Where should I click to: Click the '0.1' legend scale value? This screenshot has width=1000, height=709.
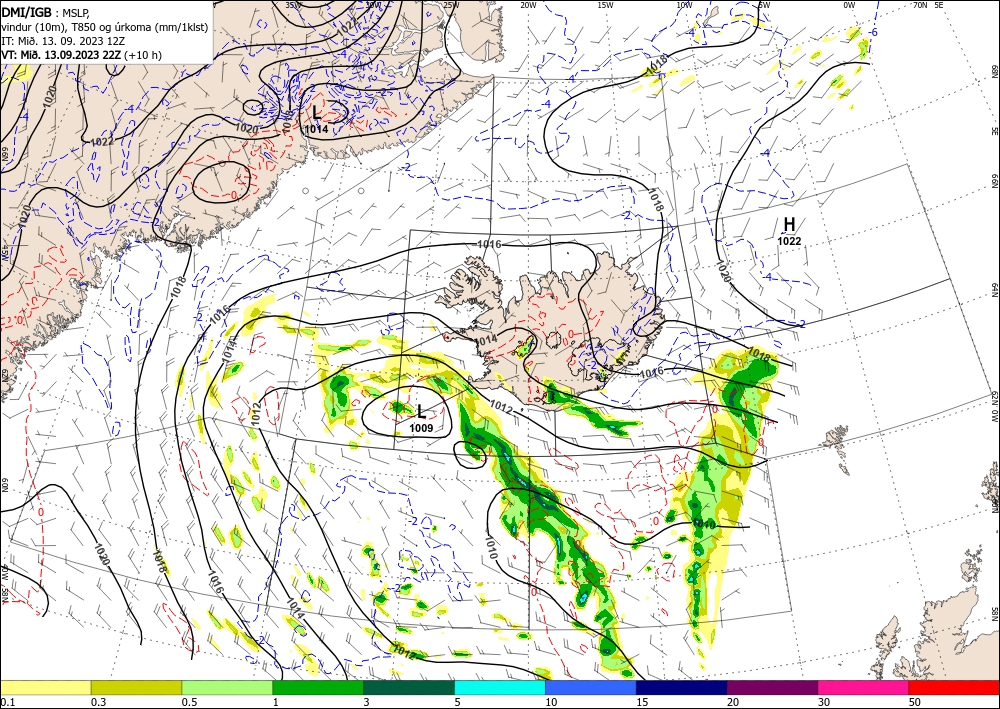click(7, 702)
